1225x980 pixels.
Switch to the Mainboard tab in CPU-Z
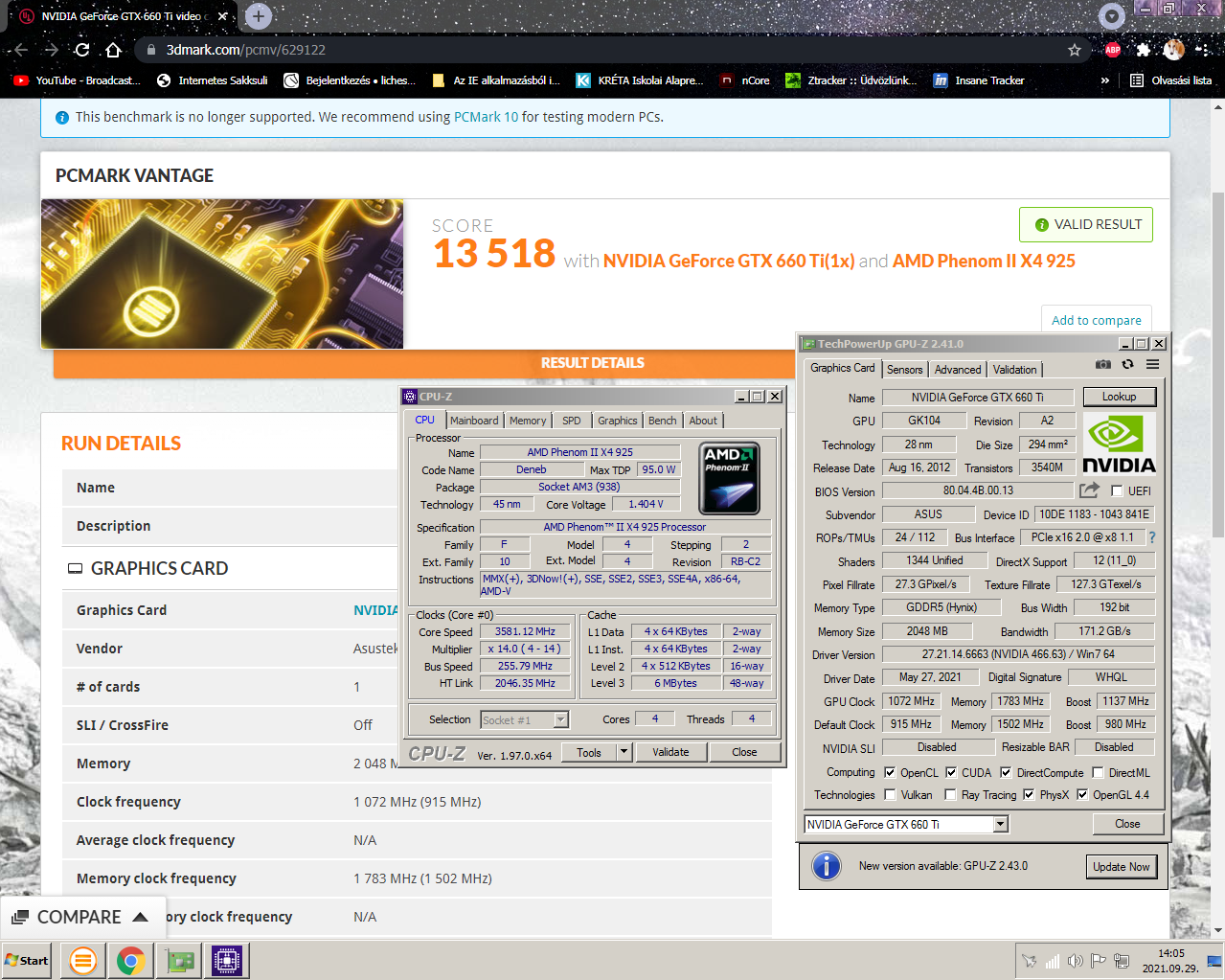pos(474,421)
